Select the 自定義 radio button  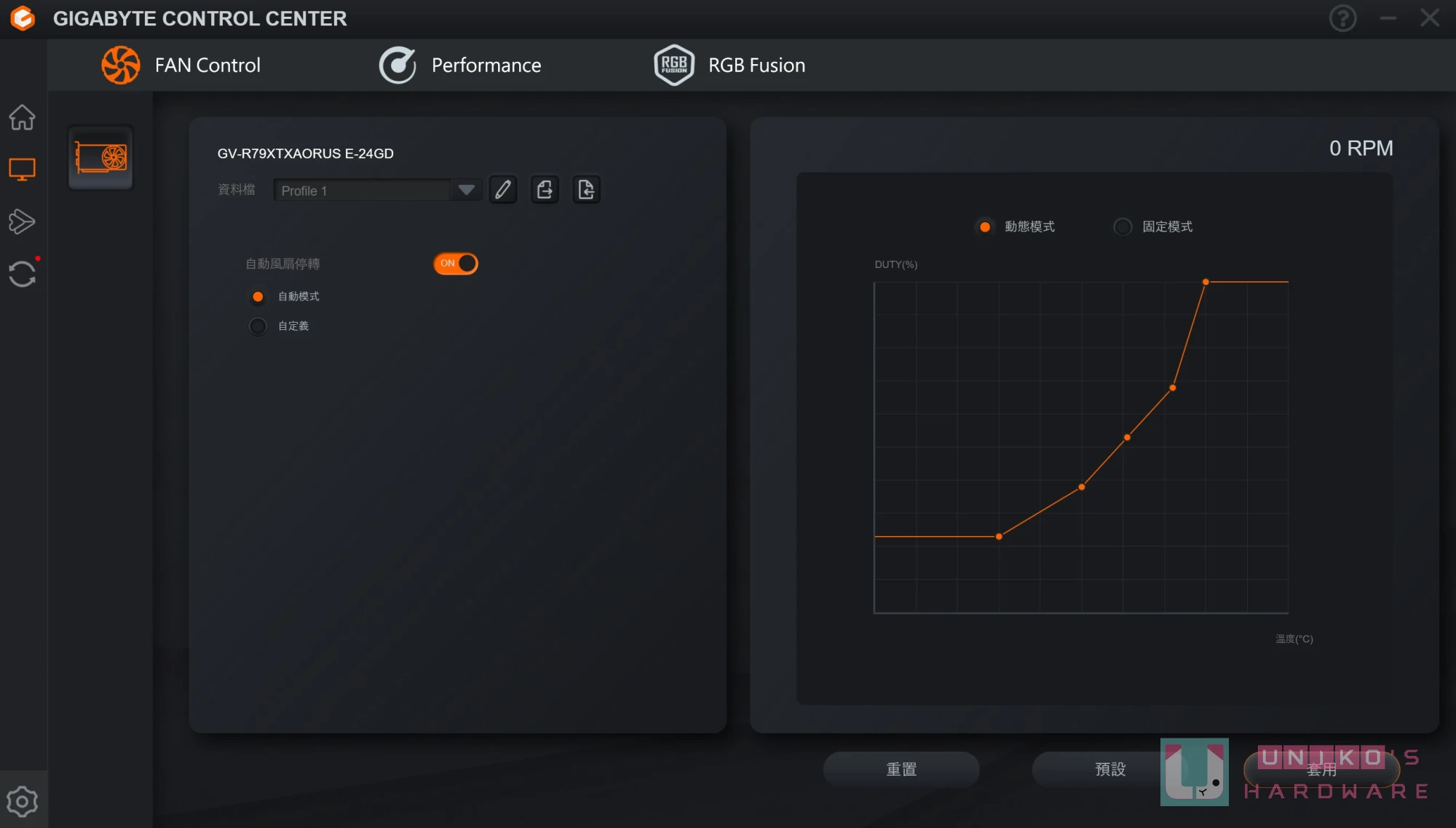click(x=258, y=326)
